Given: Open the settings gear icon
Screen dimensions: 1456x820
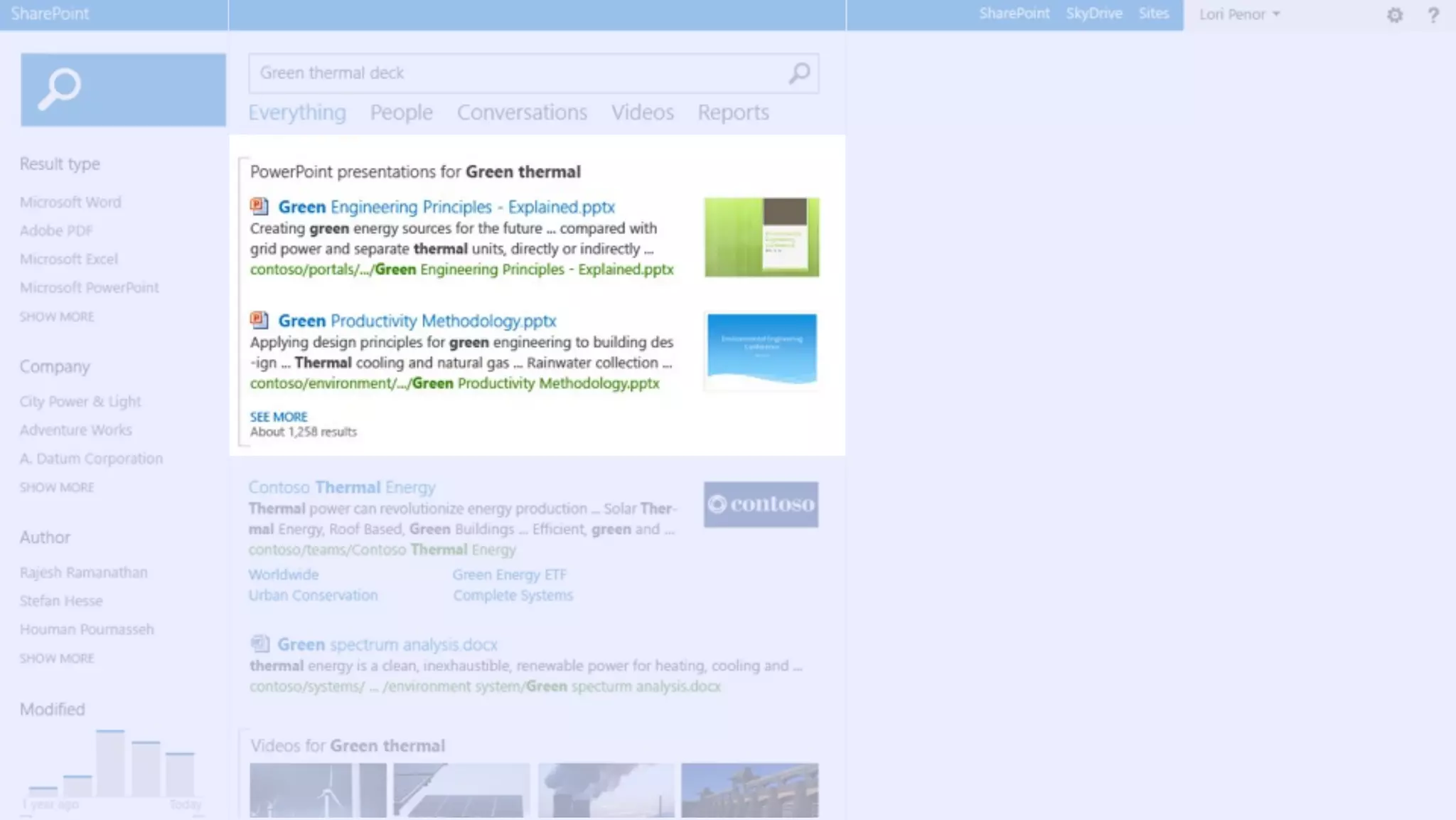Looking at the screenshot, I should [x=1395, y=15].
